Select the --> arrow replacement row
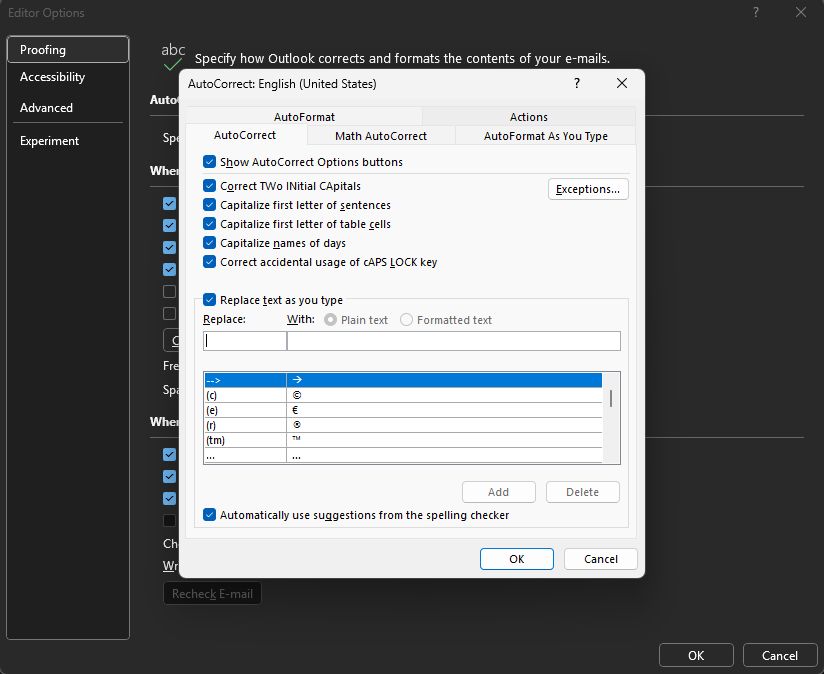Viewport: 824px width, 674px height. [403, 380]
